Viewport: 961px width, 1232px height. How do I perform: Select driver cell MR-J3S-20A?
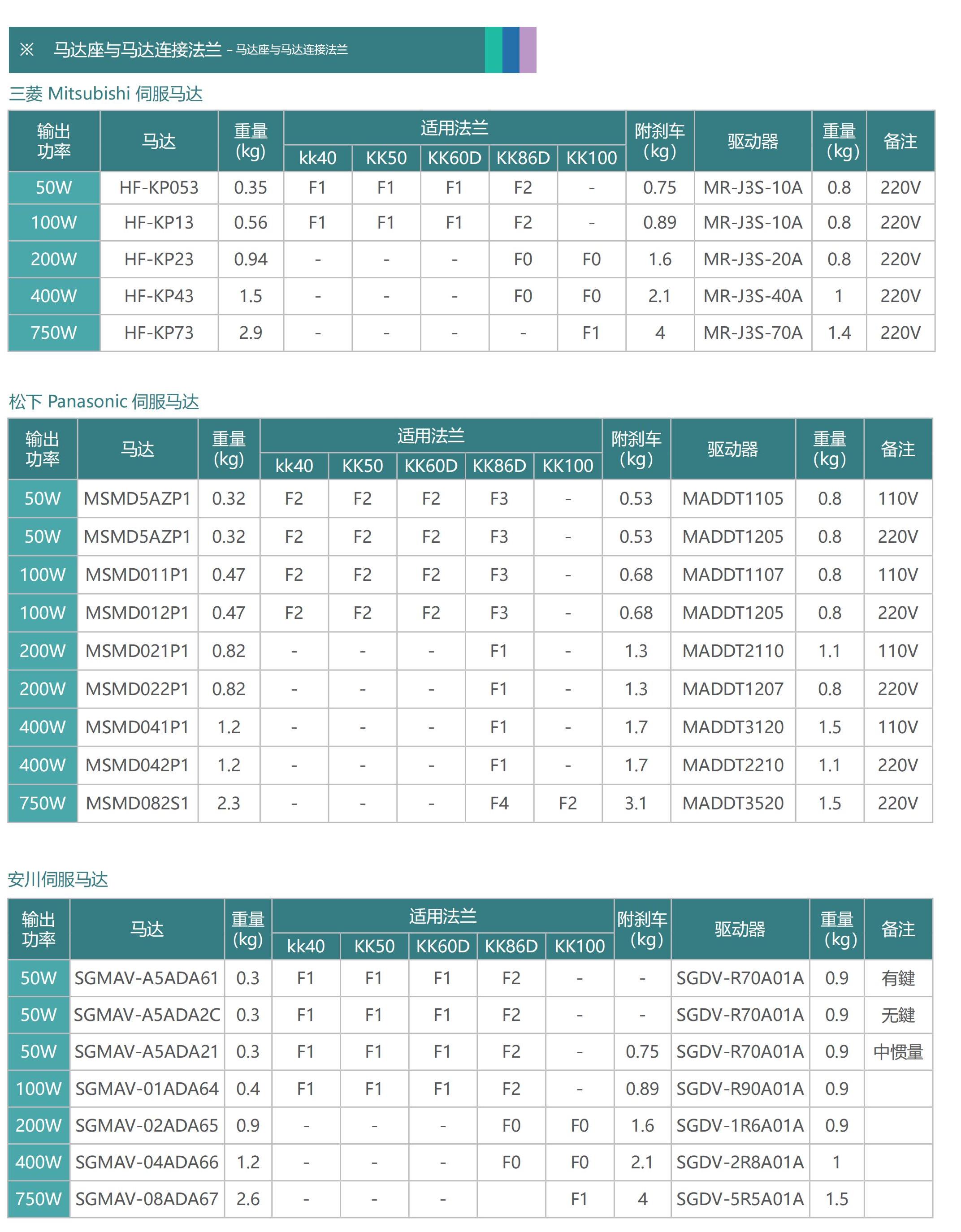click(x=753, y=259)
